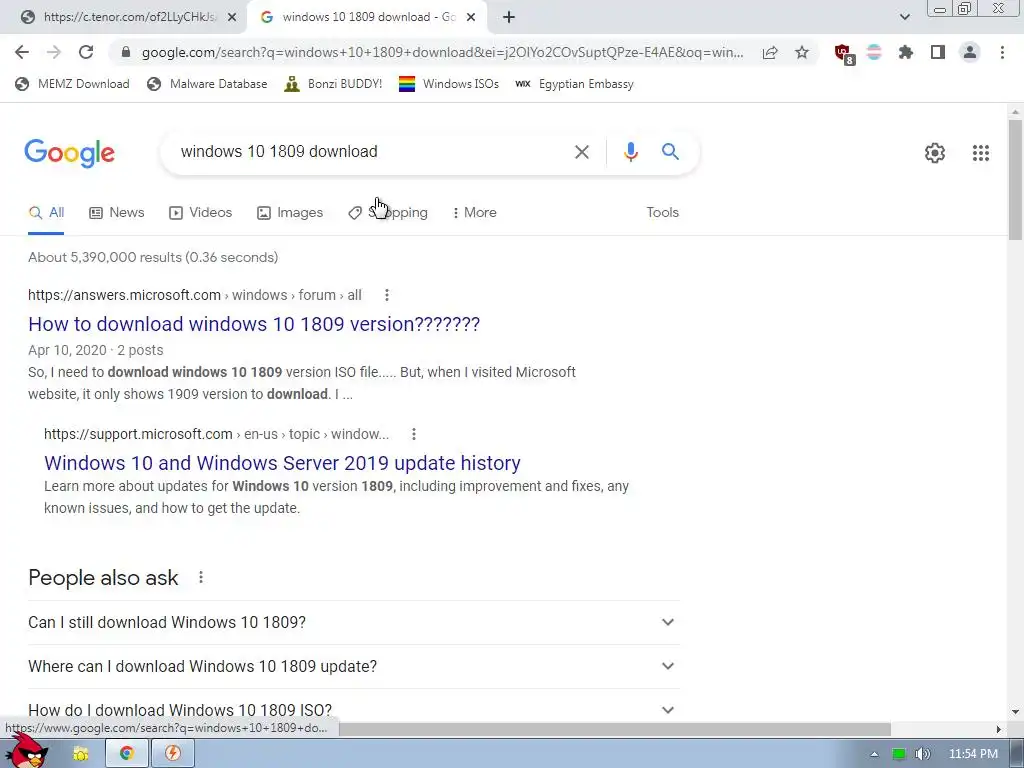Screen dimensions: 1024x768
Task: Open a new browser tab
Action: (x=509, y=18)
